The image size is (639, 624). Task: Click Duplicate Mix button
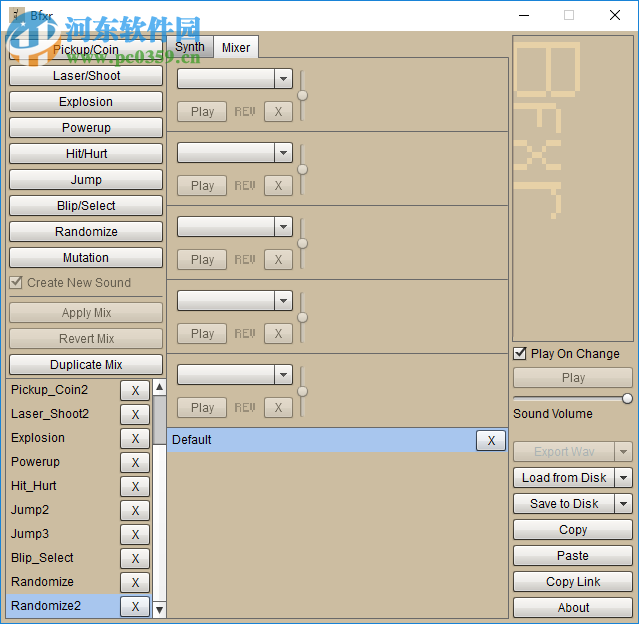86,365
